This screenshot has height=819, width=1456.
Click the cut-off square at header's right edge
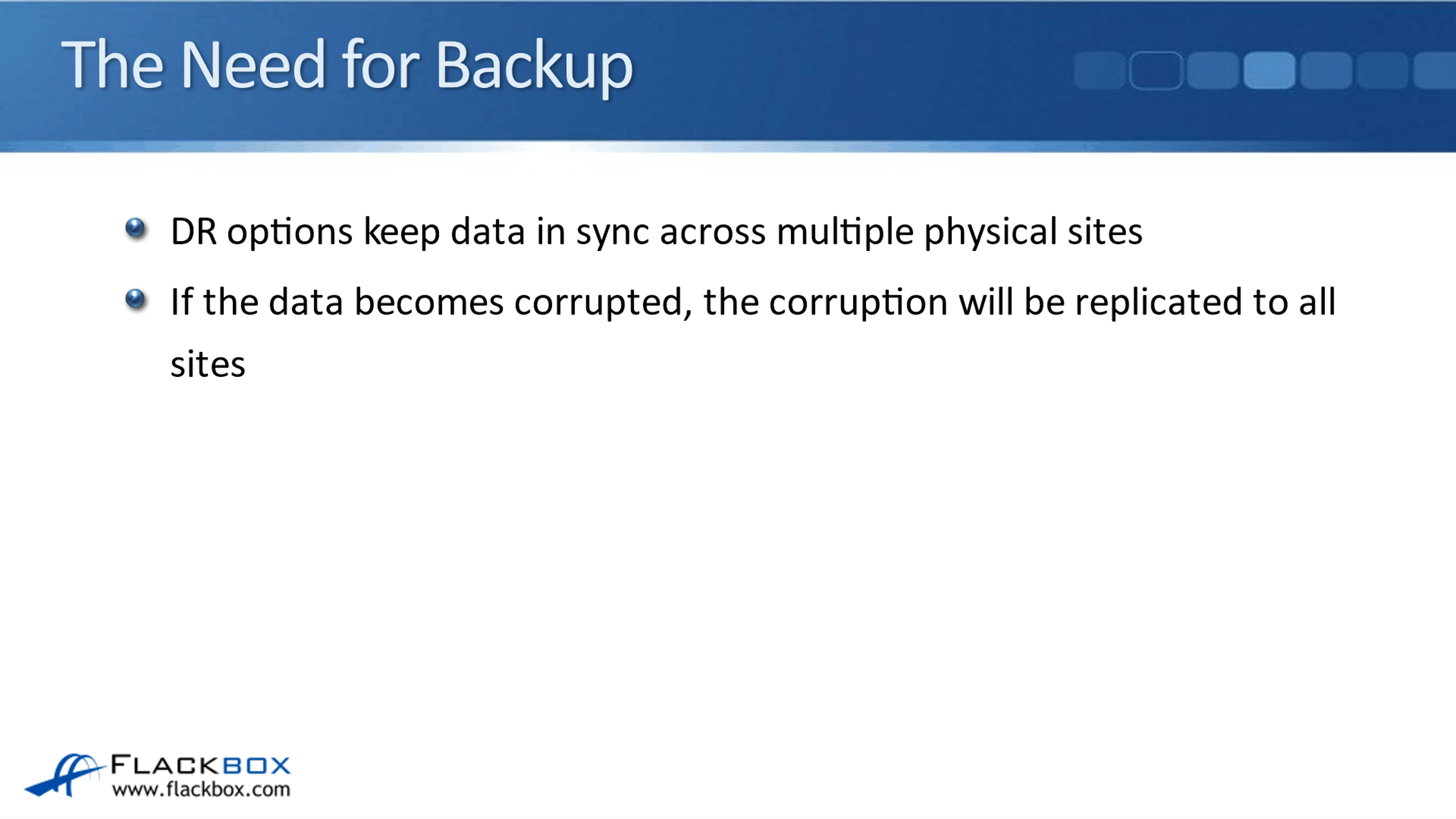point(1436,71)
